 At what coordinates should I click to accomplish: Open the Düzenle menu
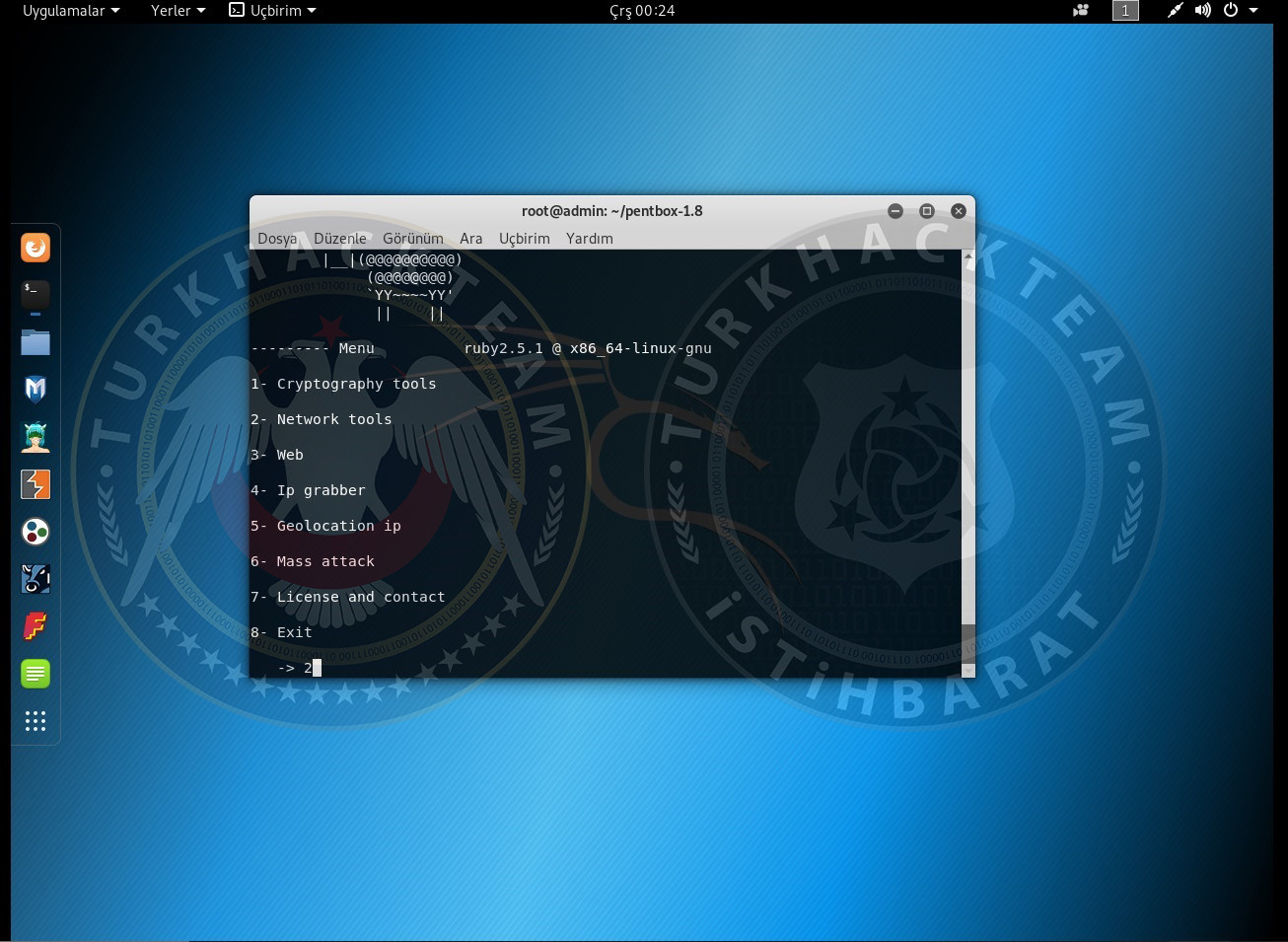340,239
